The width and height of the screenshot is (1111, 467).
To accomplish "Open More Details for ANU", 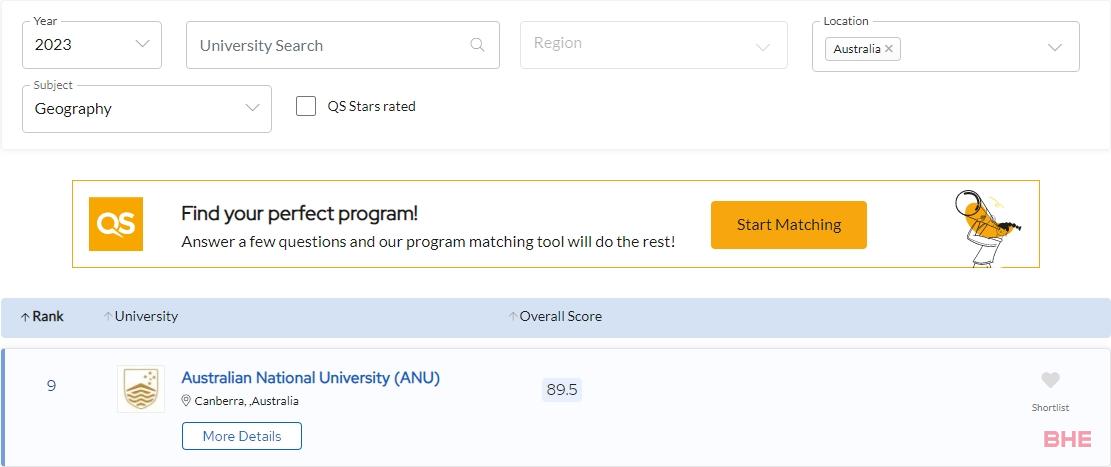I will click(x=242, y=436).
